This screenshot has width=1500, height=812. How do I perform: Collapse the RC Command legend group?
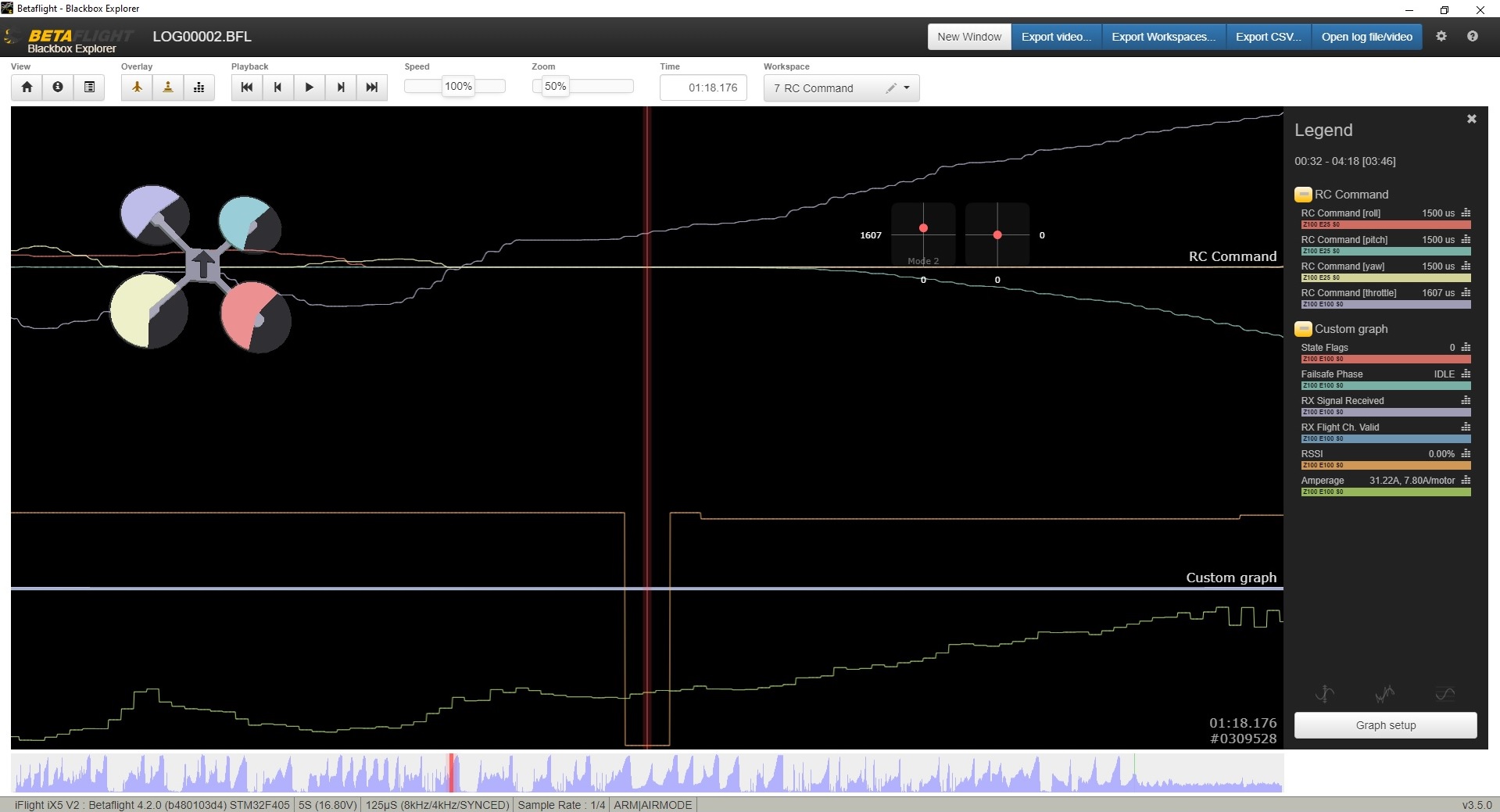1302,194
